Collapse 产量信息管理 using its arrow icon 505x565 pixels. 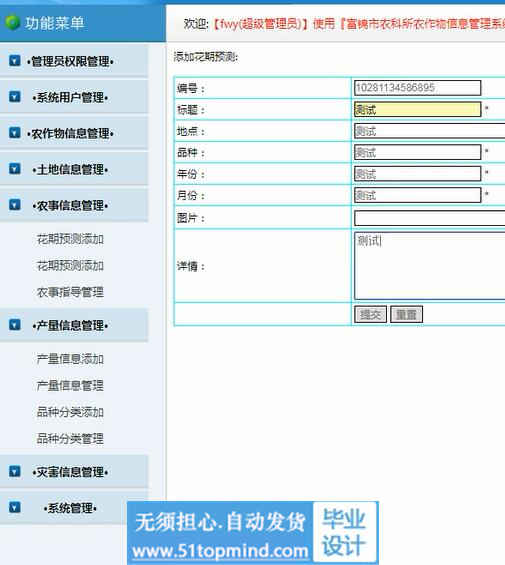click(14, 325)
